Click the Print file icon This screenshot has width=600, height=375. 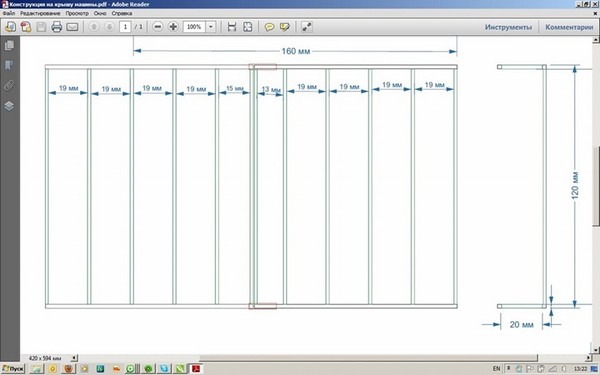(57, 27)
